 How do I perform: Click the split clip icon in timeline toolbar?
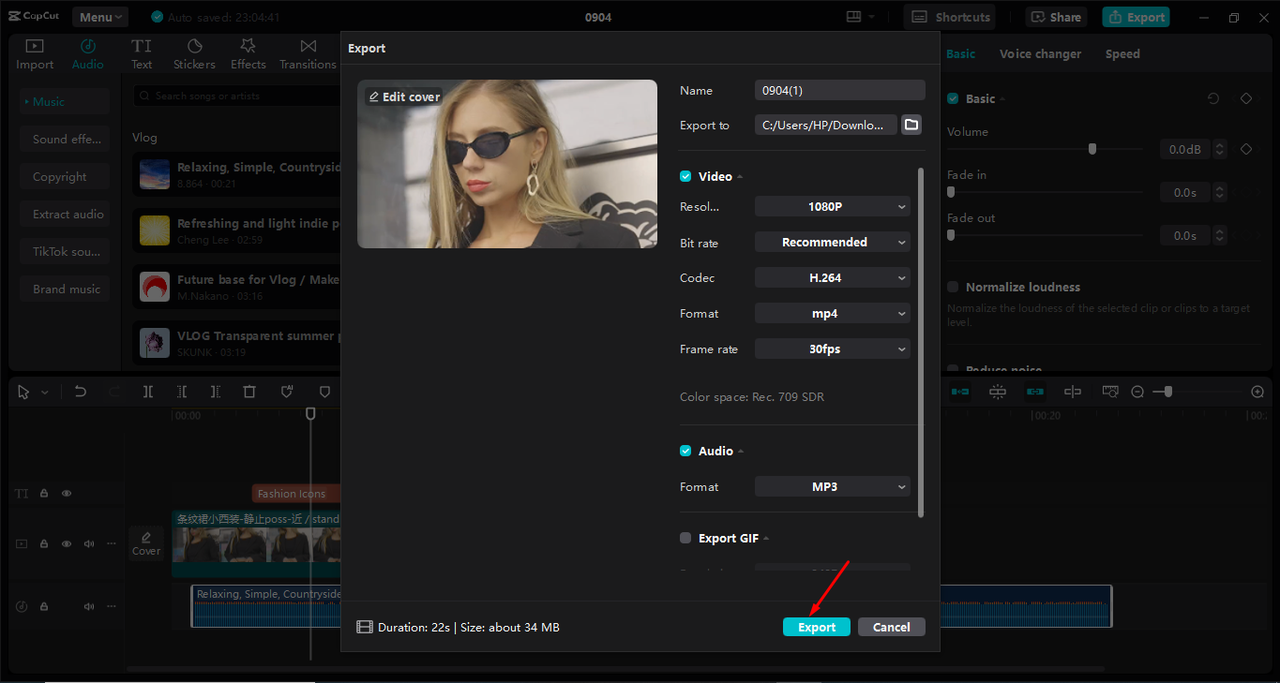(148, 392)
